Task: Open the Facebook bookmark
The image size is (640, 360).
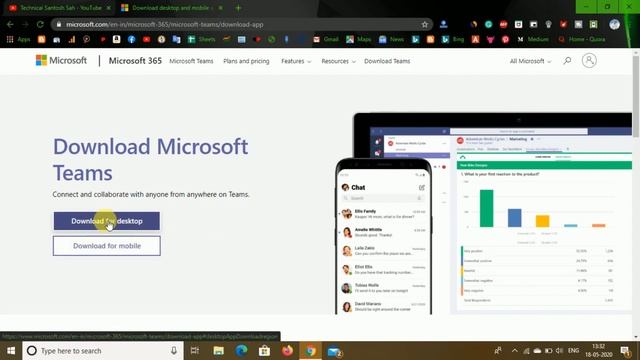Action: (x=131, y=39)
